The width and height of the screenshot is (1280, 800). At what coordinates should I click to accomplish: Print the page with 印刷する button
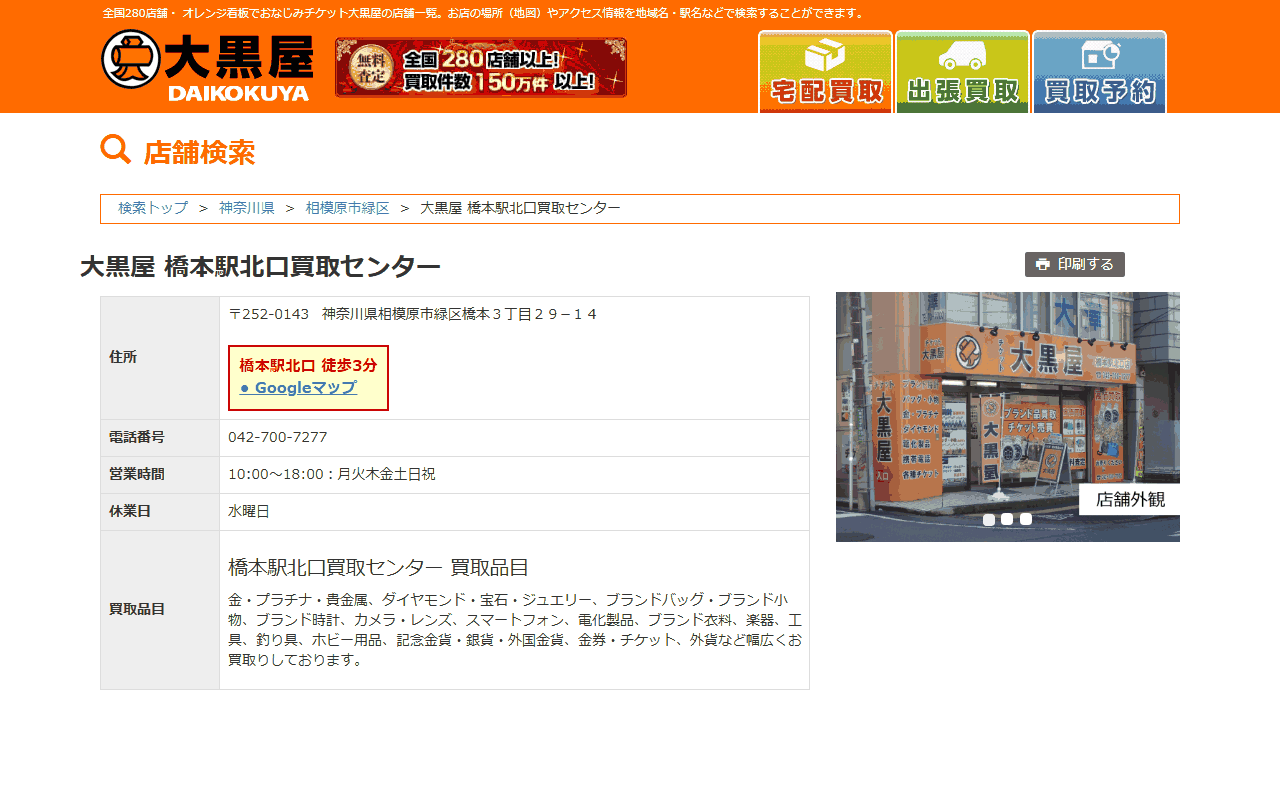coord(1075,264)
